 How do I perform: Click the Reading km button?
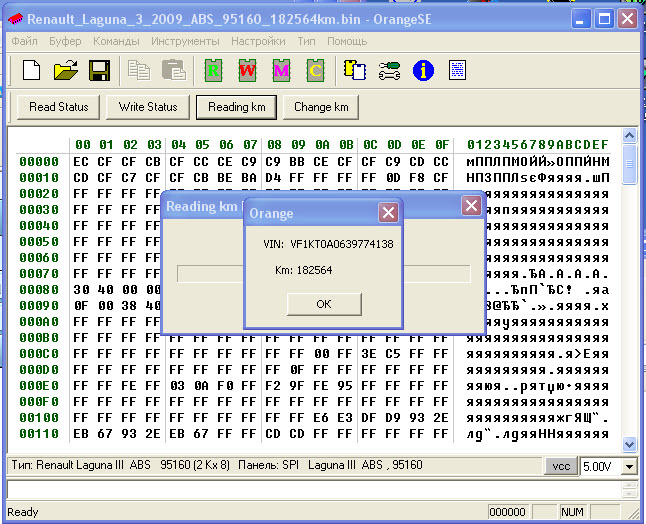(x=236, y=107)
